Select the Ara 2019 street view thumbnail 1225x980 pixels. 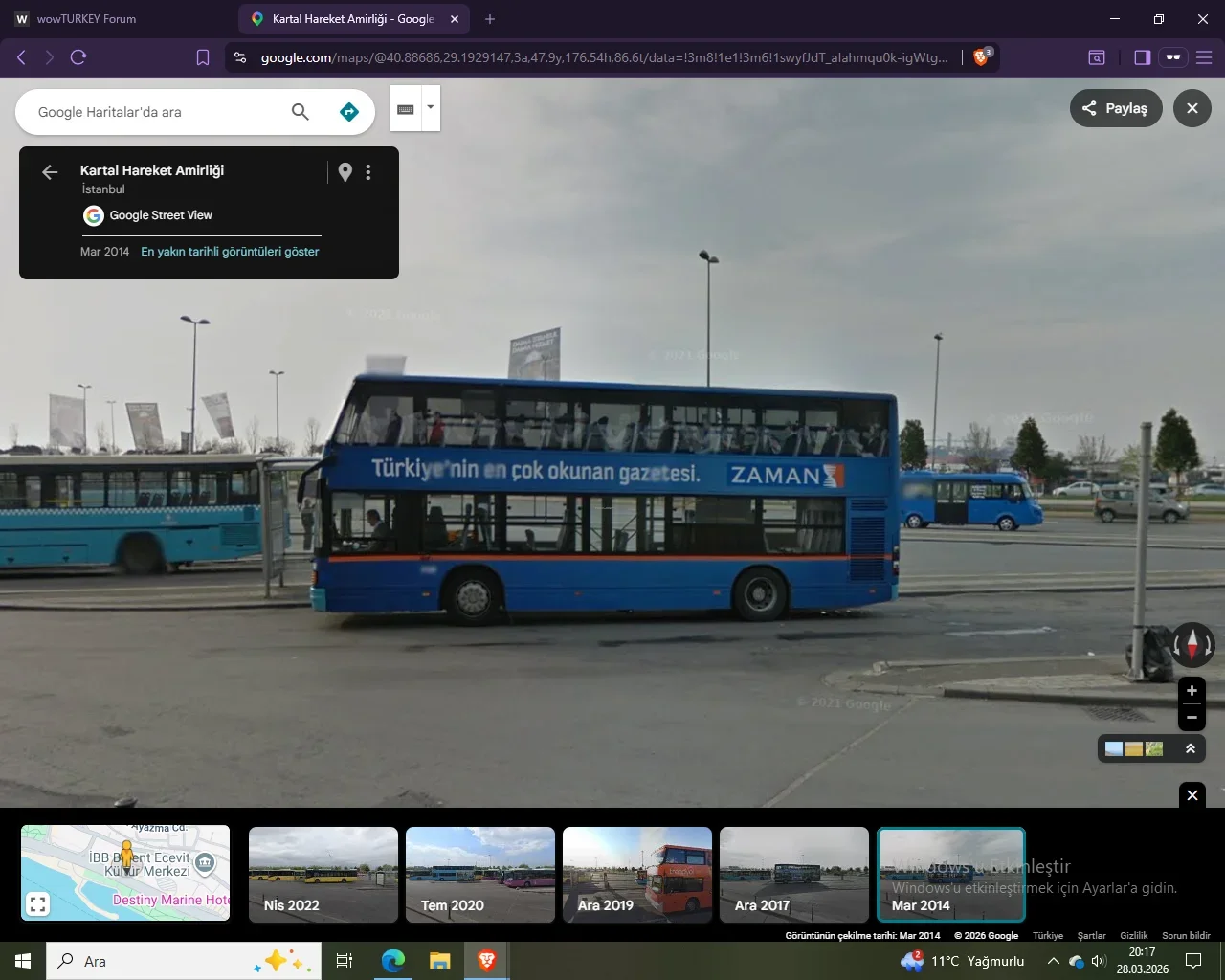tap(637, 875)
